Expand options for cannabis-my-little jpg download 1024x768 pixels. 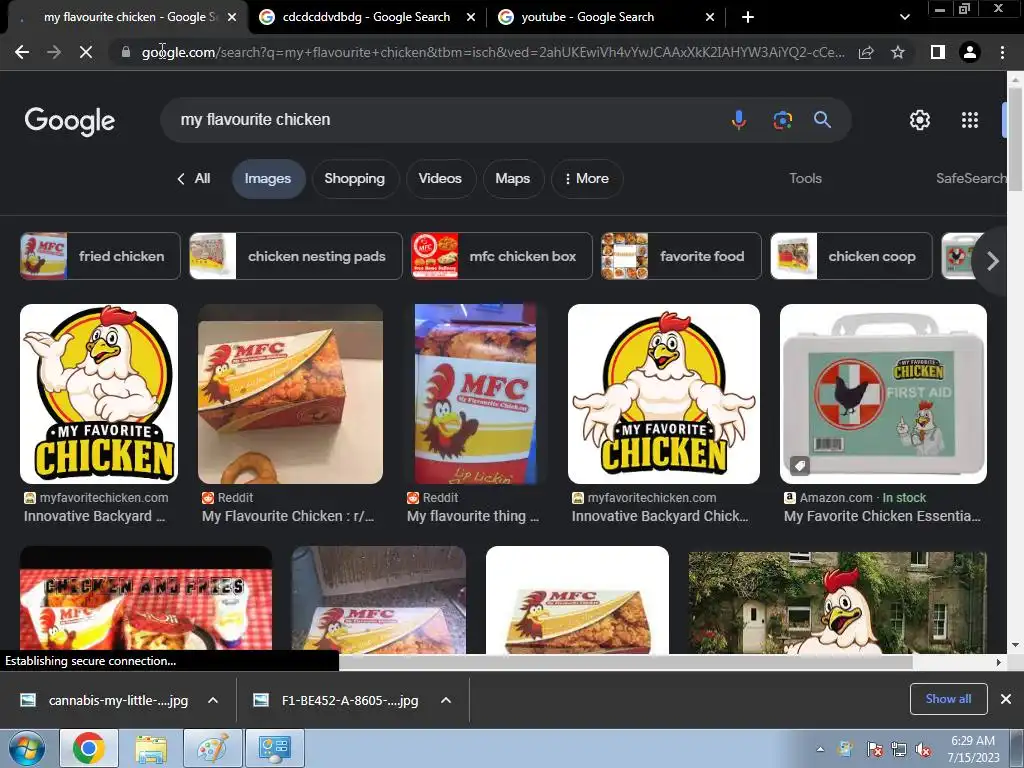tap(213, 700)
